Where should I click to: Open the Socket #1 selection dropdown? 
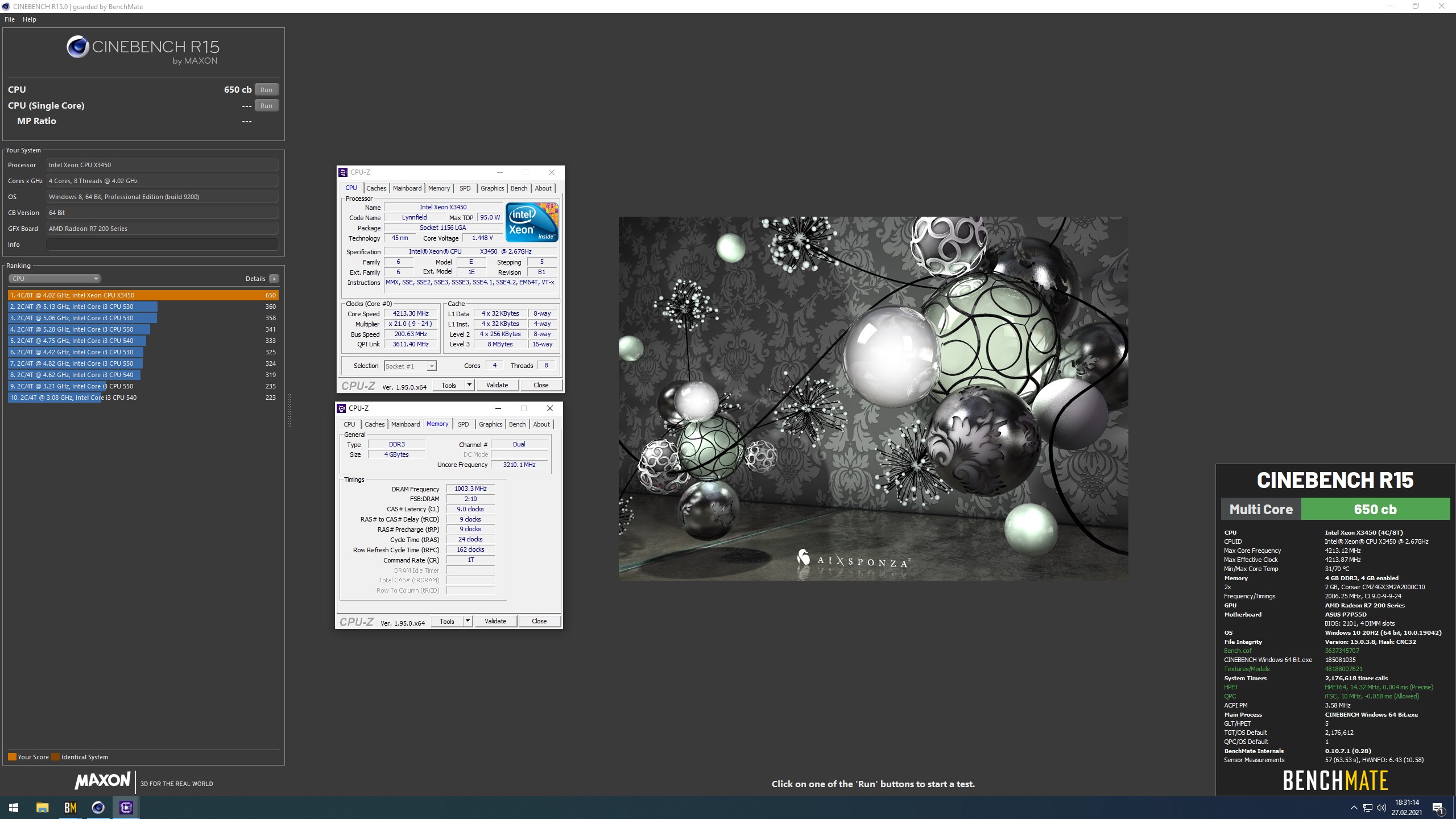coord(410,366)
